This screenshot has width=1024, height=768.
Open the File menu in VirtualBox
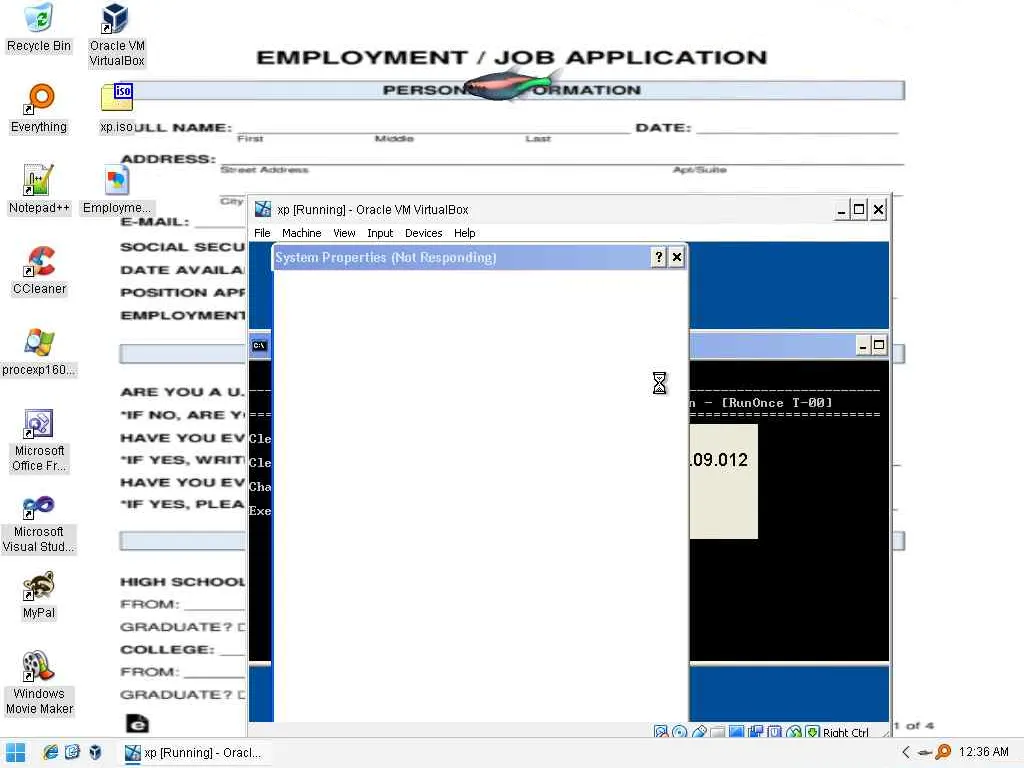[x=262, y=233]
